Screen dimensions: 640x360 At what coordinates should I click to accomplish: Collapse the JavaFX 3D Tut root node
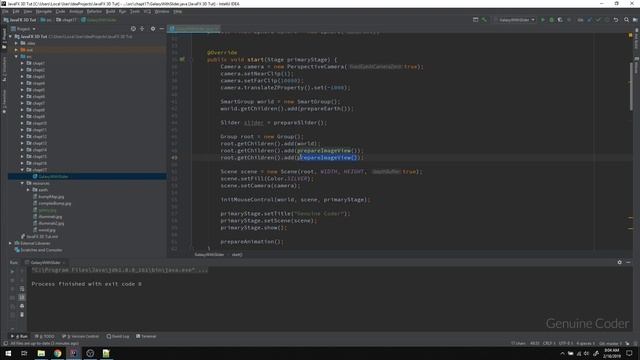click(11, 36)
